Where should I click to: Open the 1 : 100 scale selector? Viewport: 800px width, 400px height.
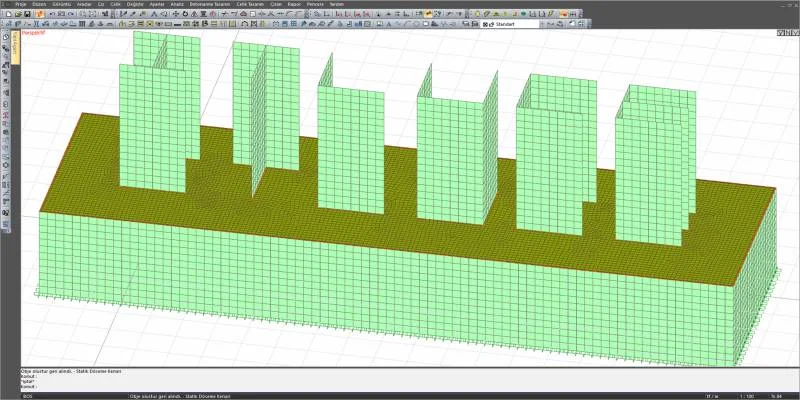click(745, 396)
